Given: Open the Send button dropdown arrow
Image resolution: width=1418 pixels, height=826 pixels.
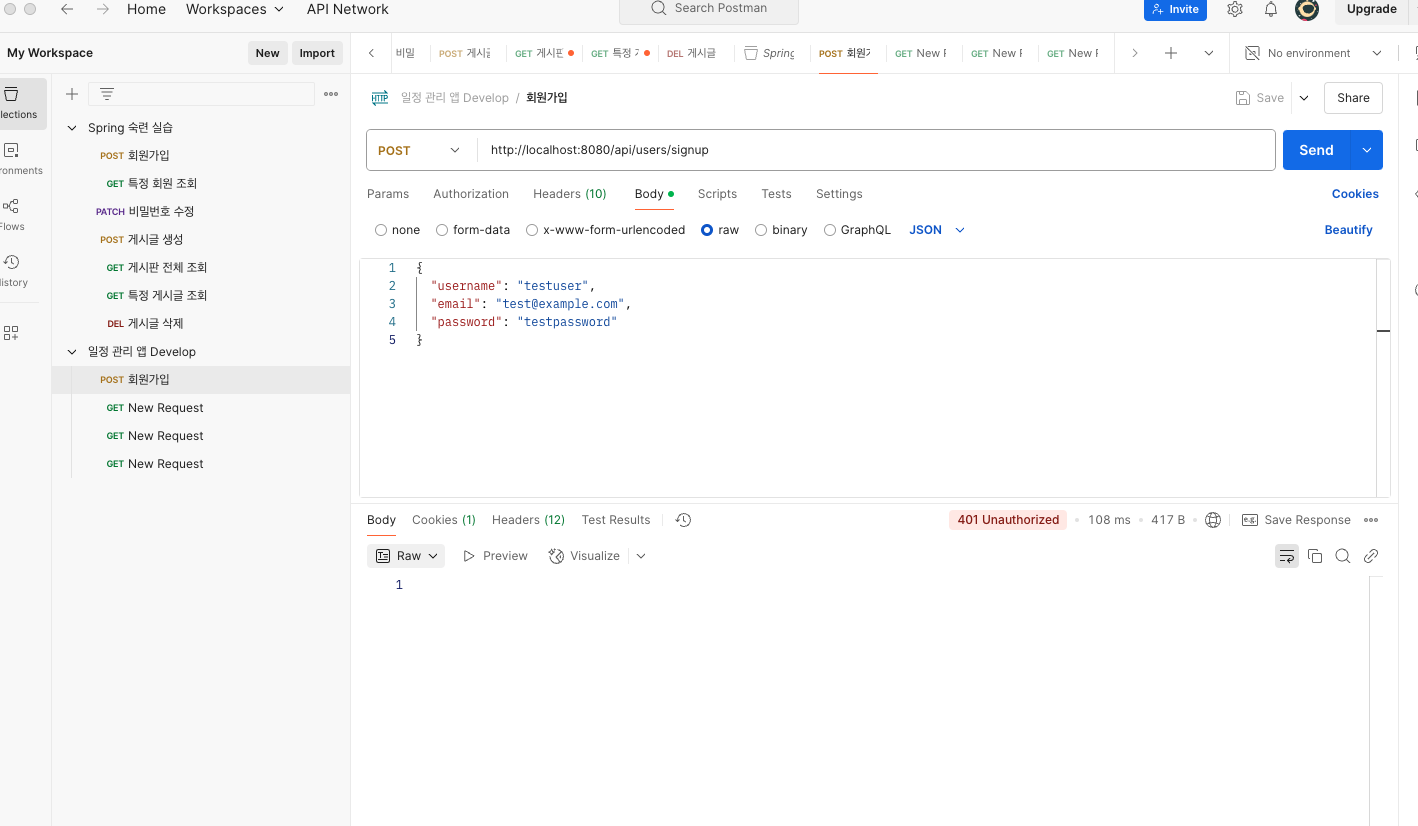Looking at the screenshot, I should (1367, 150).
